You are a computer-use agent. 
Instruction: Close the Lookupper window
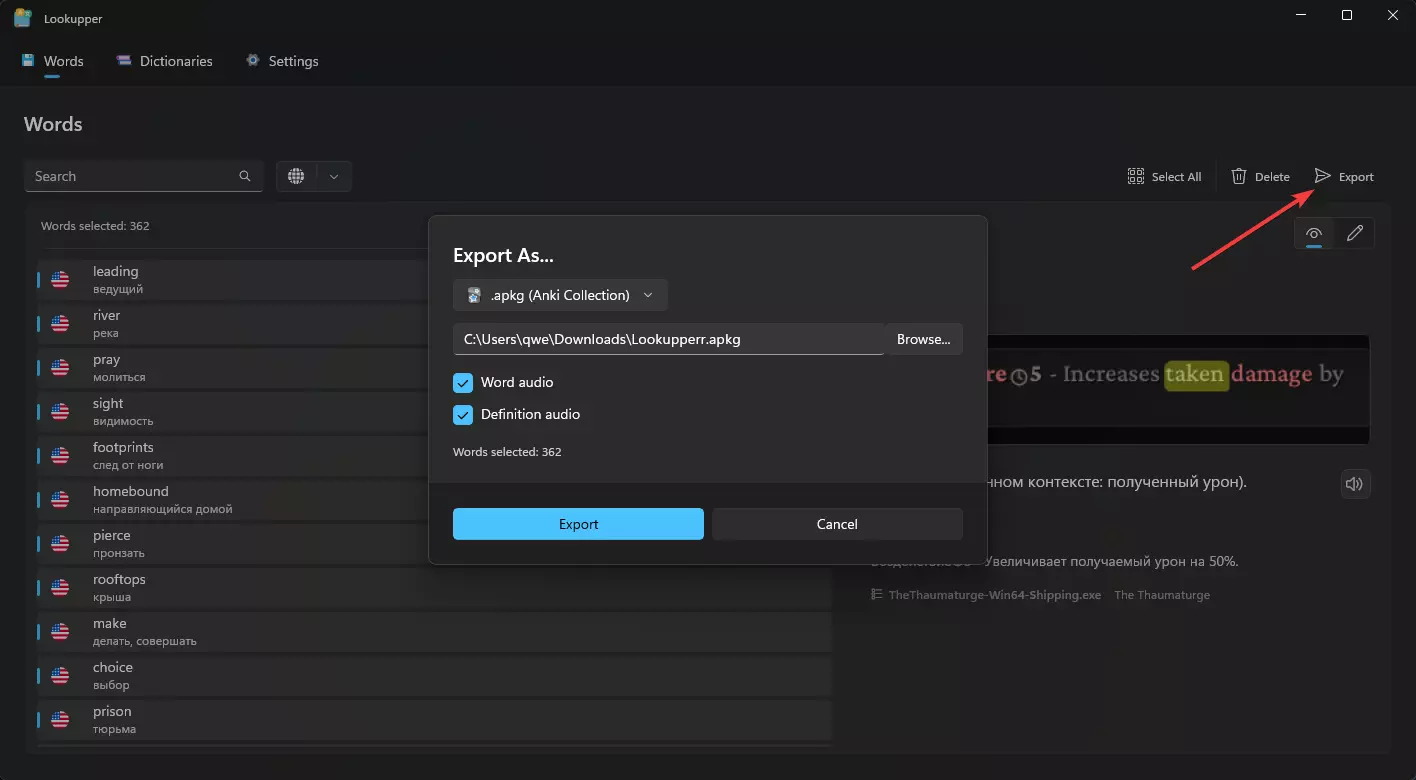[1393, 15]
